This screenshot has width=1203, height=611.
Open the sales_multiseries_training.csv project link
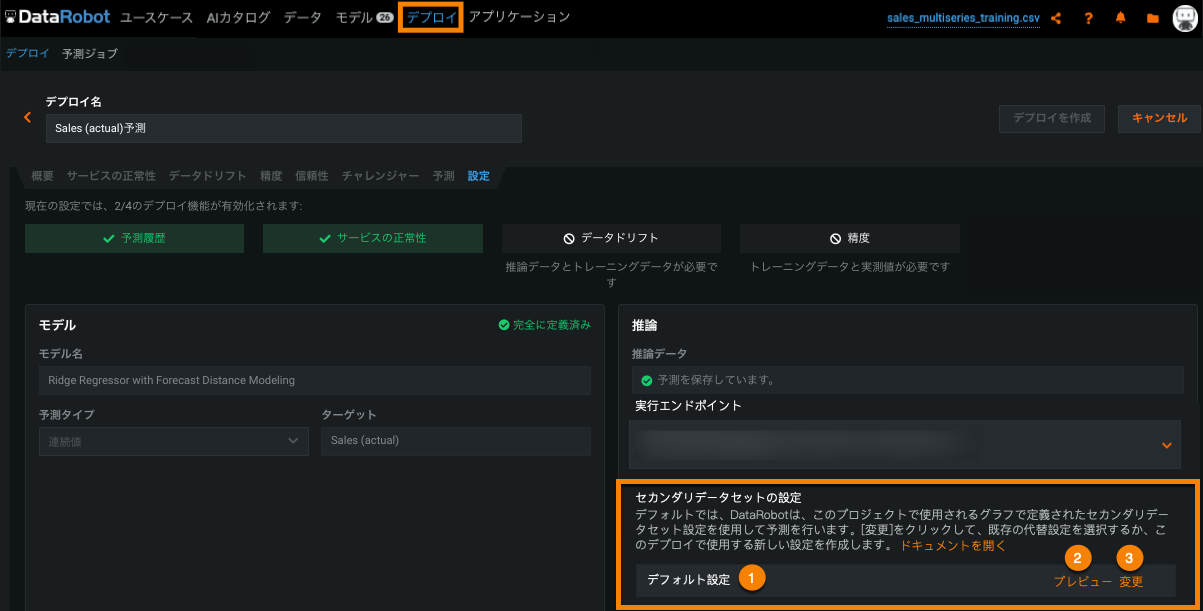coord(962,18)
